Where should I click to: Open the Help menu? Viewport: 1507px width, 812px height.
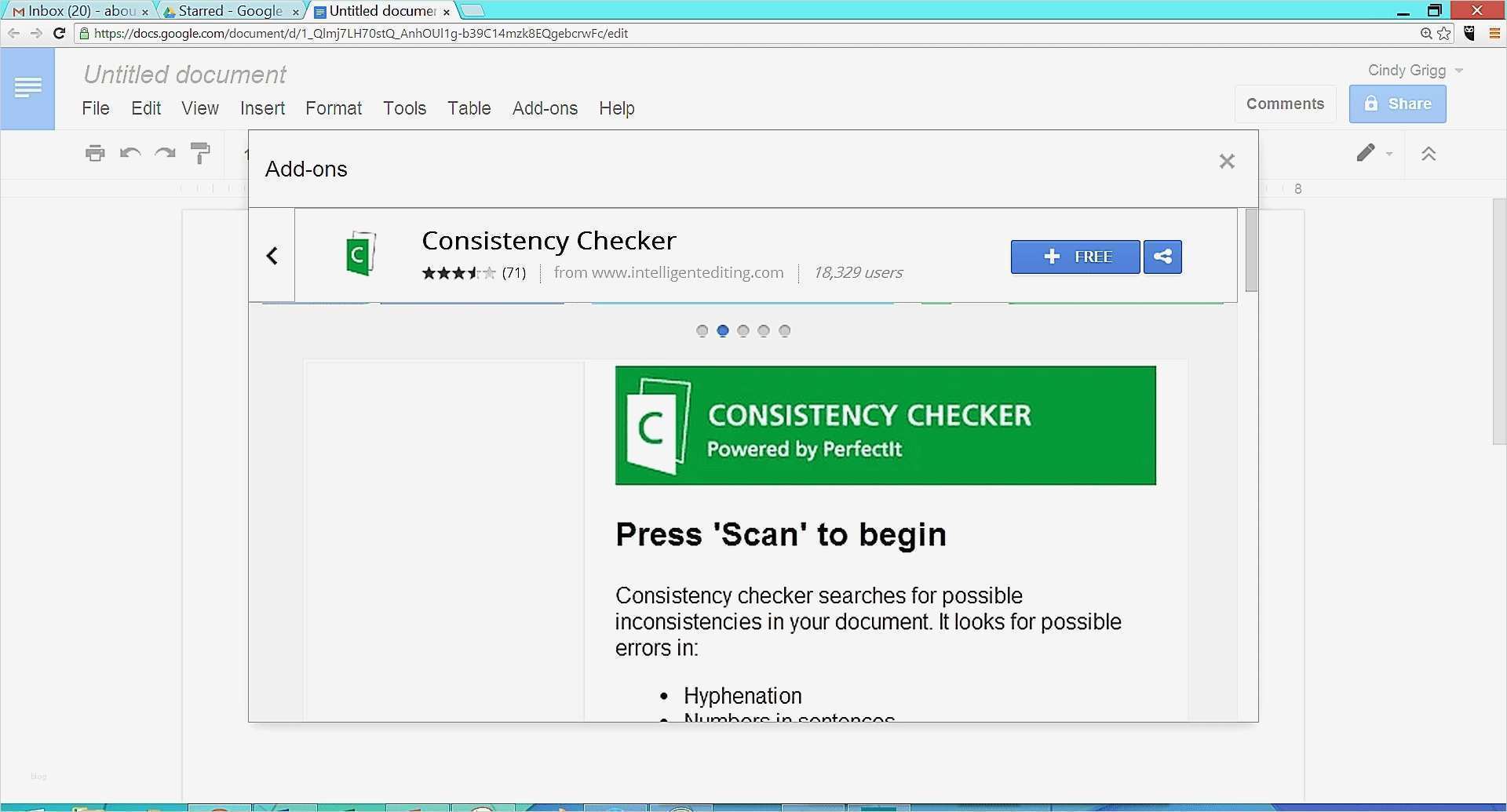pyautogui.click(x=617, y=108)
